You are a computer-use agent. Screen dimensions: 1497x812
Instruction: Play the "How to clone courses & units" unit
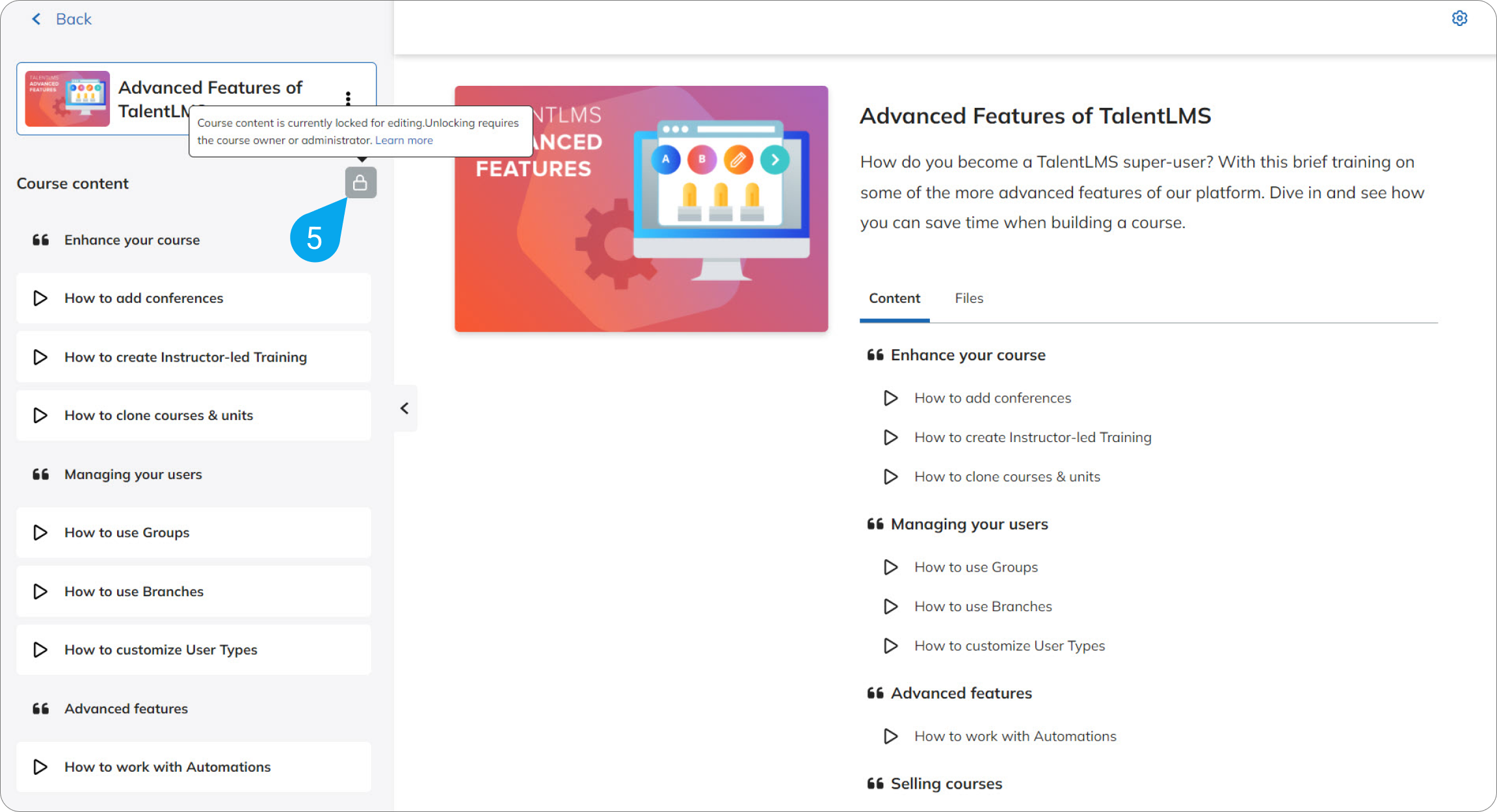40,415
